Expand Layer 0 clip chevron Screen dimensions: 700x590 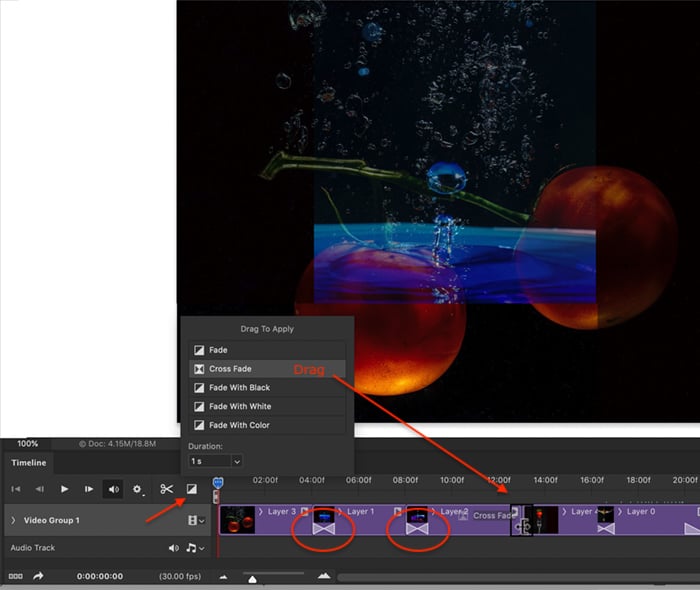coord(620,511)
